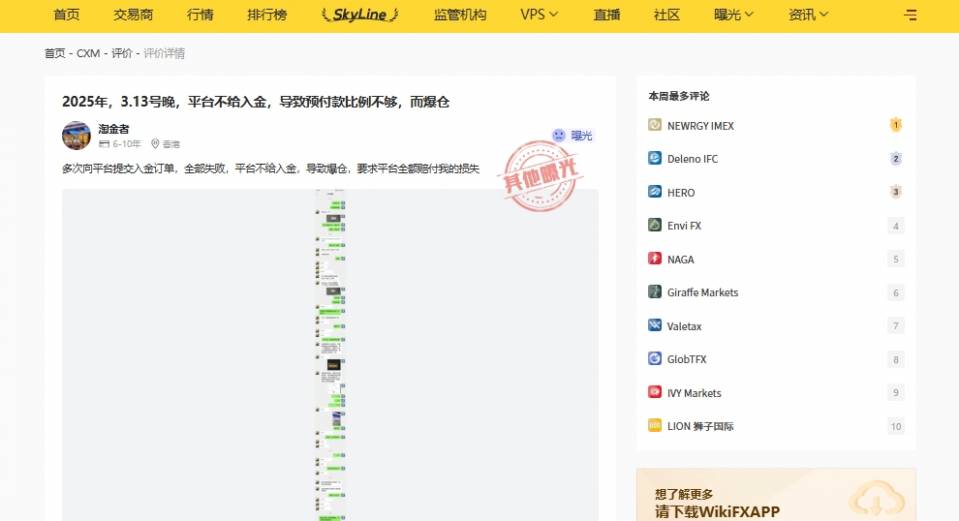
Task: Click the 首页 breadcrumb link
Action: [x=54, y=53]
